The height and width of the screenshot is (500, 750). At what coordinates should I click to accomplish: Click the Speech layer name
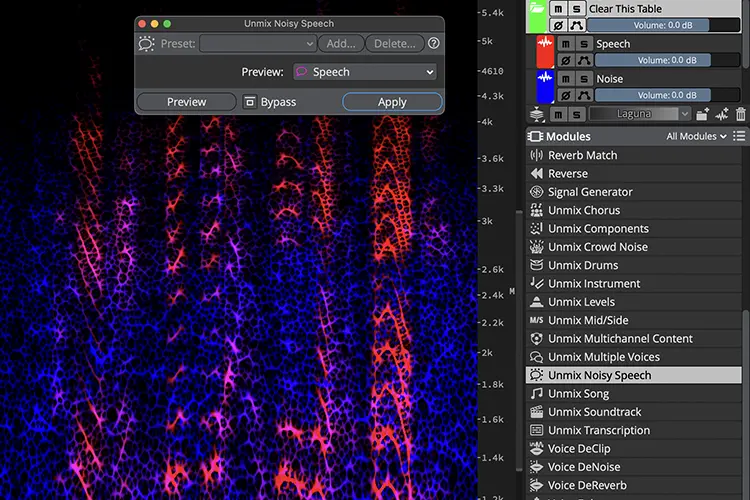coord(613,44)
